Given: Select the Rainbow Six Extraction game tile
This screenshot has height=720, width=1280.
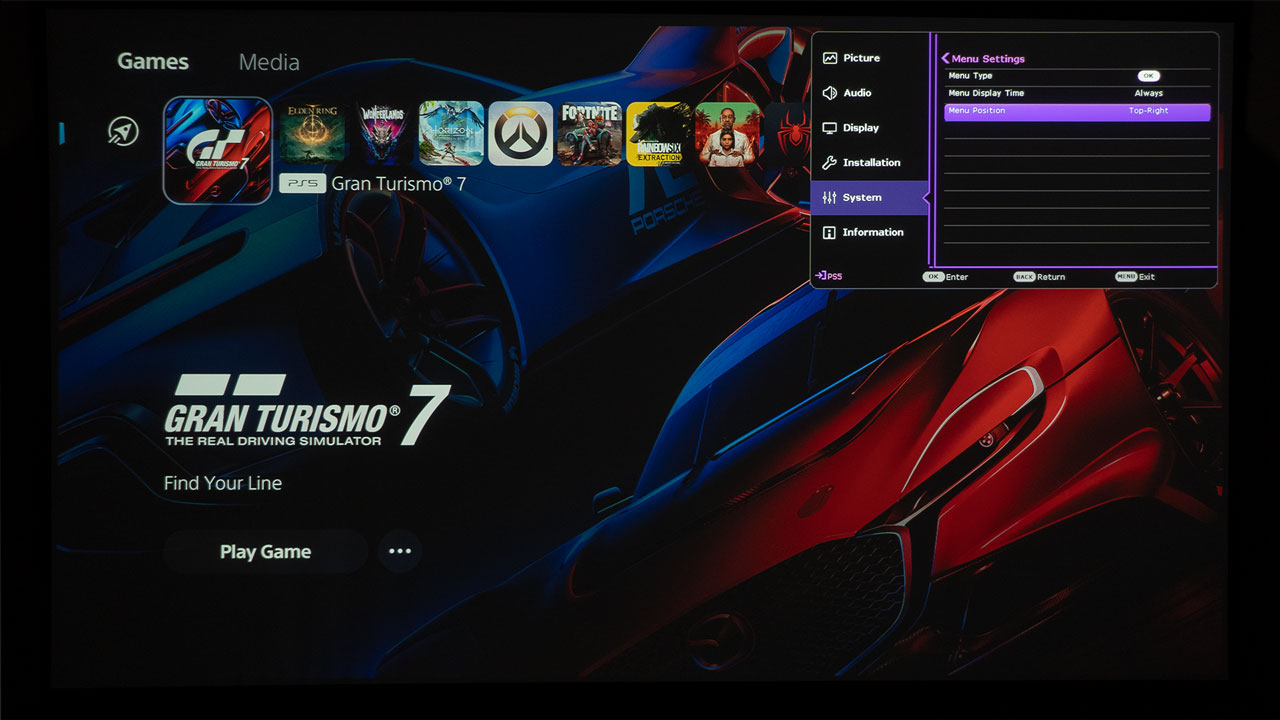Looking at the screenshot, I should coord(659,133).
